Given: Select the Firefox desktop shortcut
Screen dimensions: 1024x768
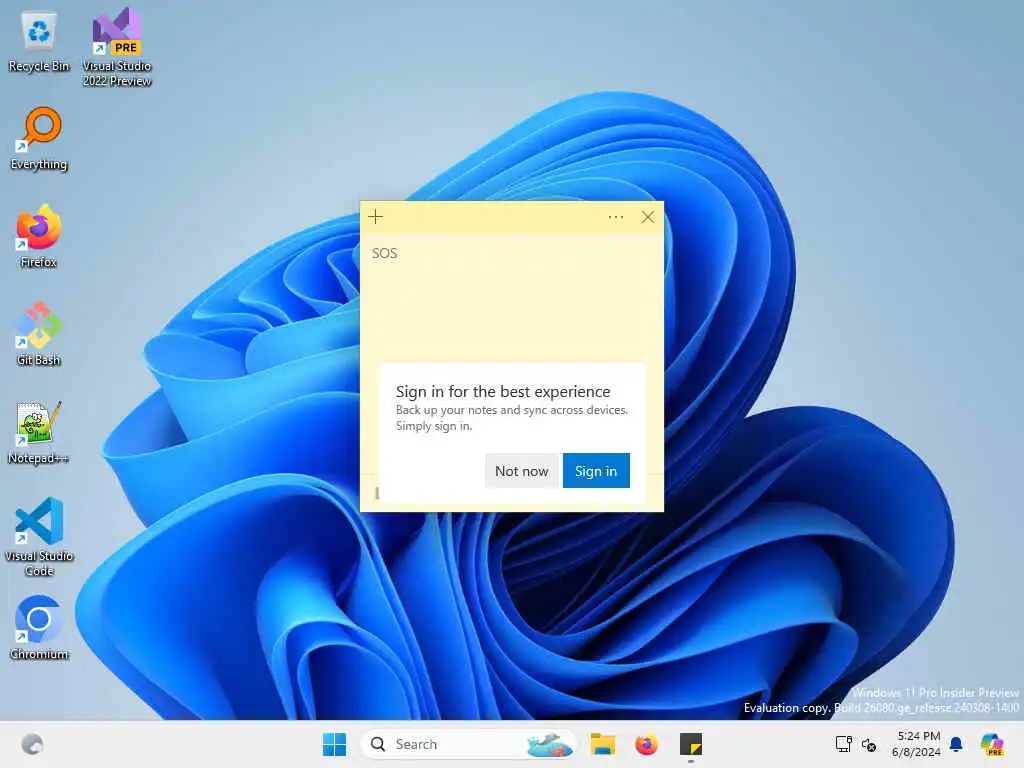Looking at the screenshot, I should 39,237.
